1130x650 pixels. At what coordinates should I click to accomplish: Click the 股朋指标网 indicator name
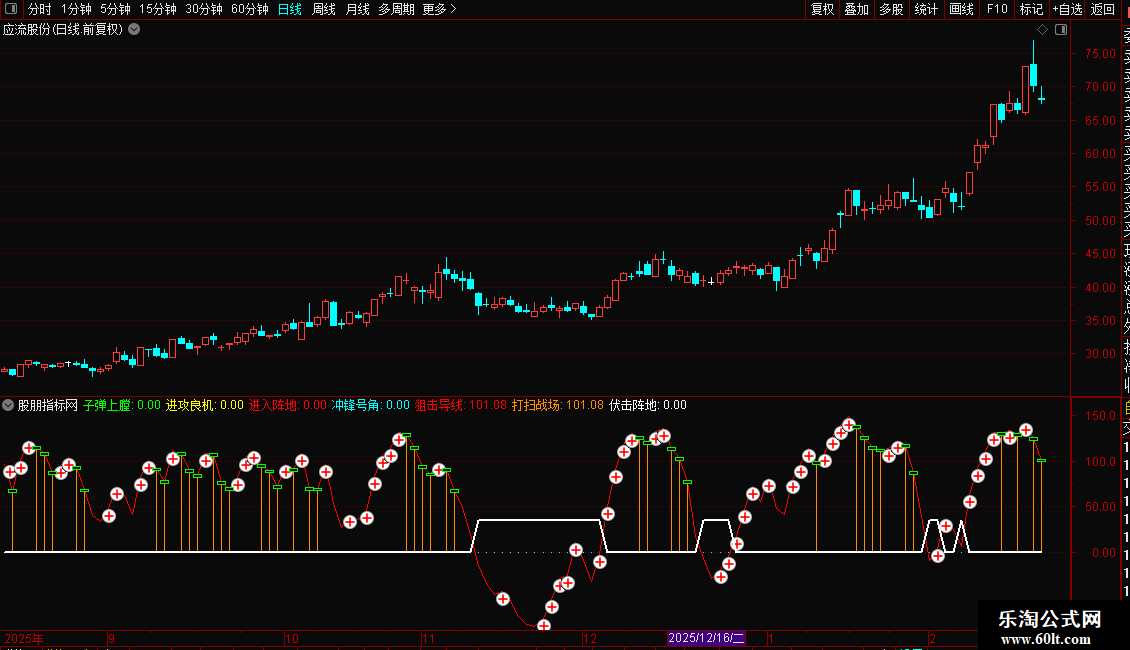[48, 405]
